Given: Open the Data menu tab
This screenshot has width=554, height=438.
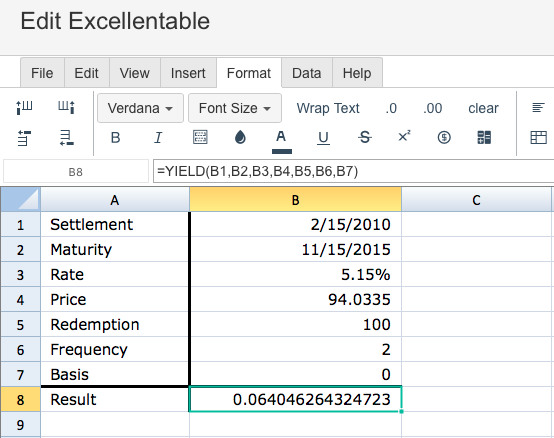Looking at the screenshot, I should coord(306,73).
